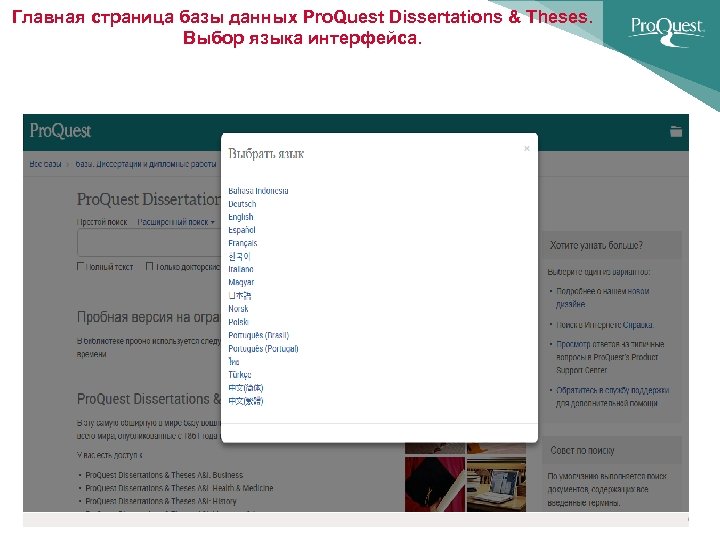Open link about the new design
The image size is (720, 540).
602,298
